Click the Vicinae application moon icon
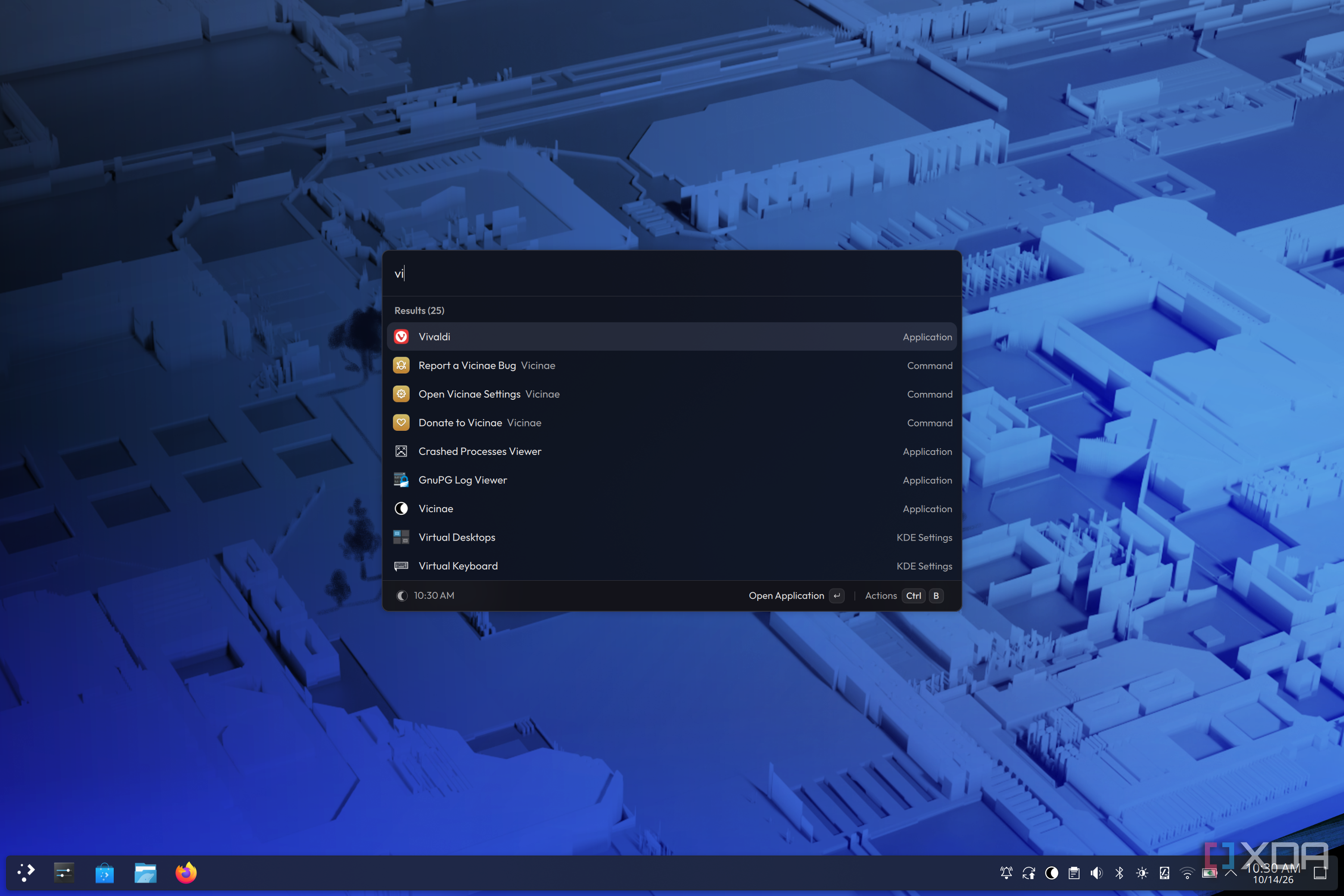The image size is (1344, 896). (x=401, y=508)
